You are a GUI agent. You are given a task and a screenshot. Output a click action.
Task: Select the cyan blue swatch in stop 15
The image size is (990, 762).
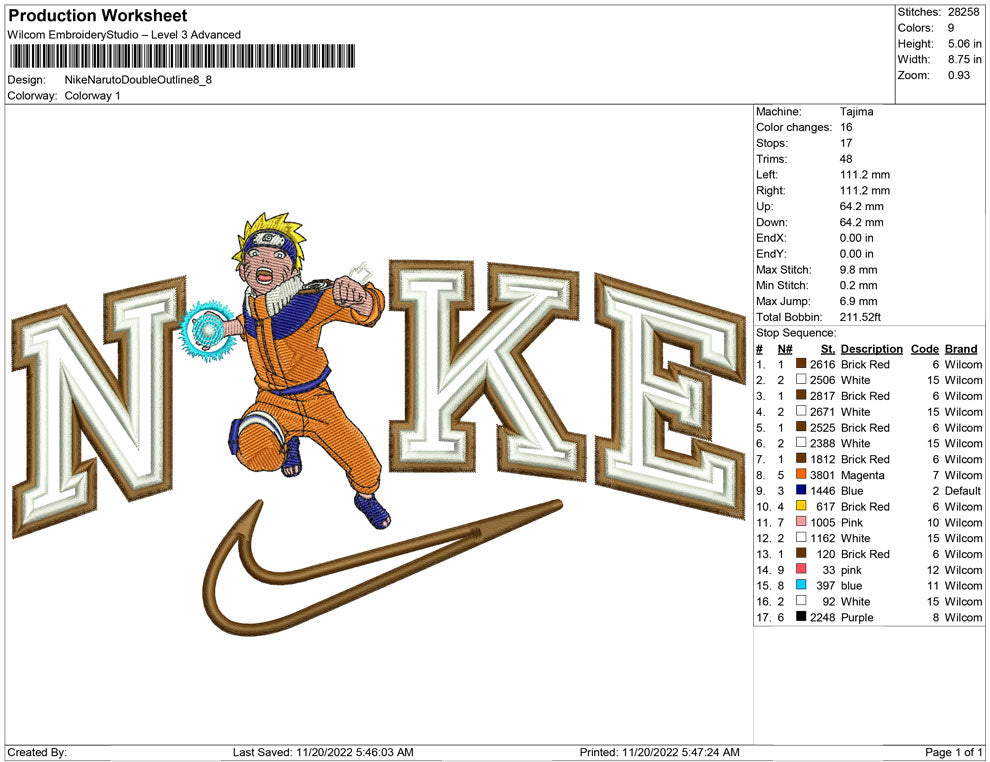pos(801,586)
